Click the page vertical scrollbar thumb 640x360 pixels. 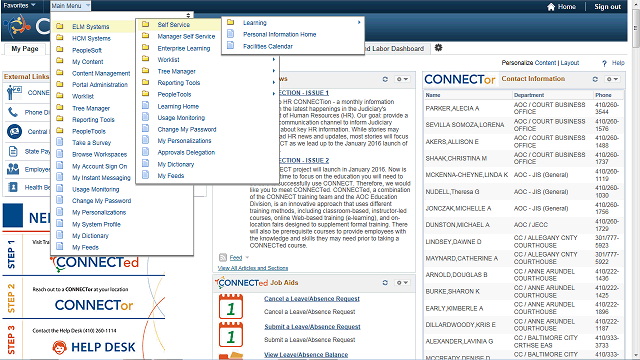pos(636,29)
